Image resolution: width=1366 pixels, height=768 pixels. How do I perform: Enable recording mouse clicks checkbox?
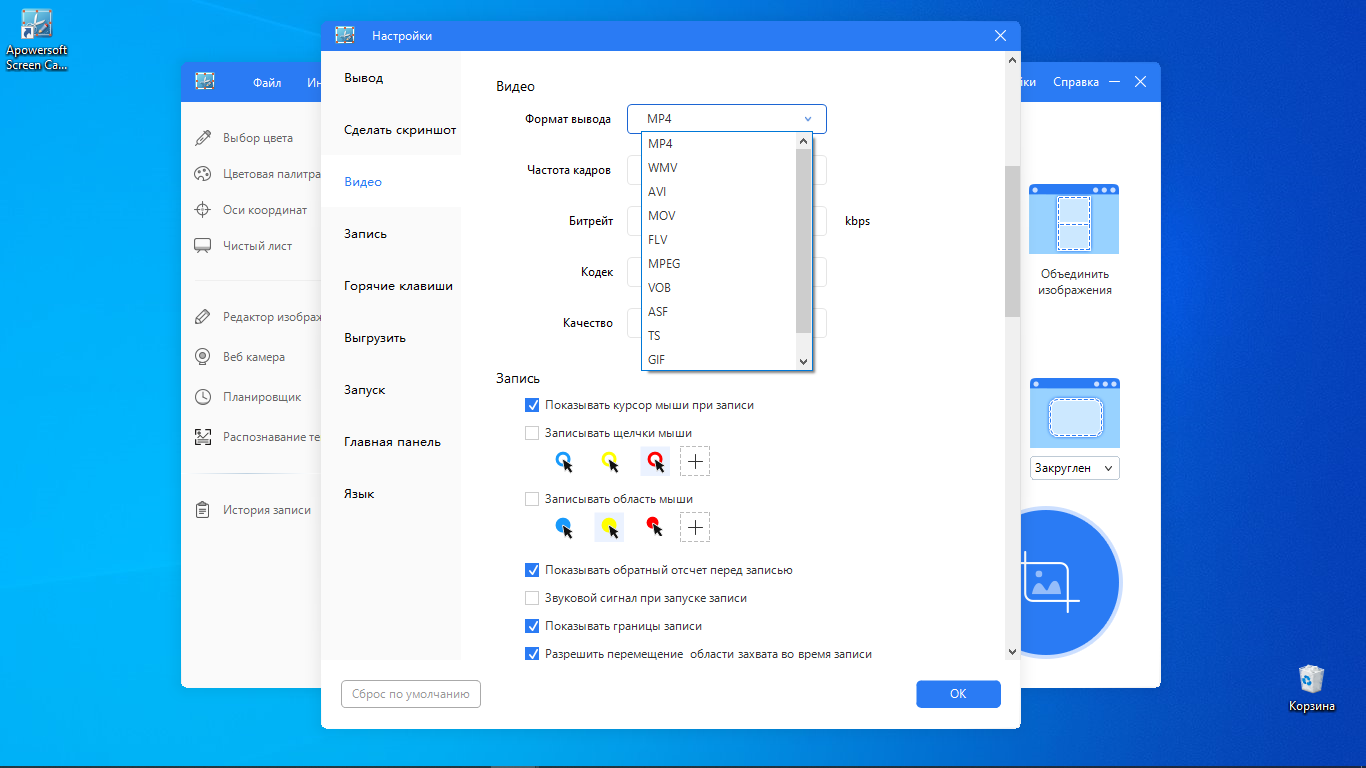[532, 434]
